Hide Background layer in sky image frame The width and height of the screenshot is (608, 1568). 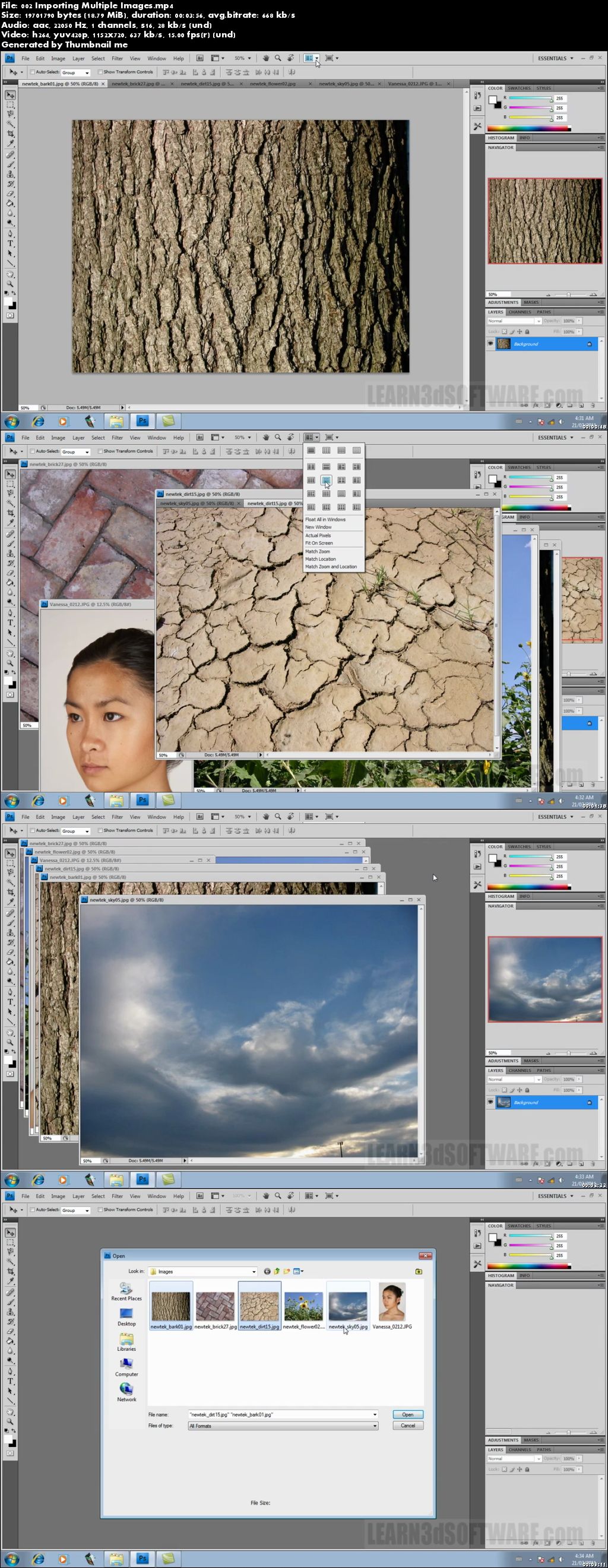click(x=490, y=1102)
